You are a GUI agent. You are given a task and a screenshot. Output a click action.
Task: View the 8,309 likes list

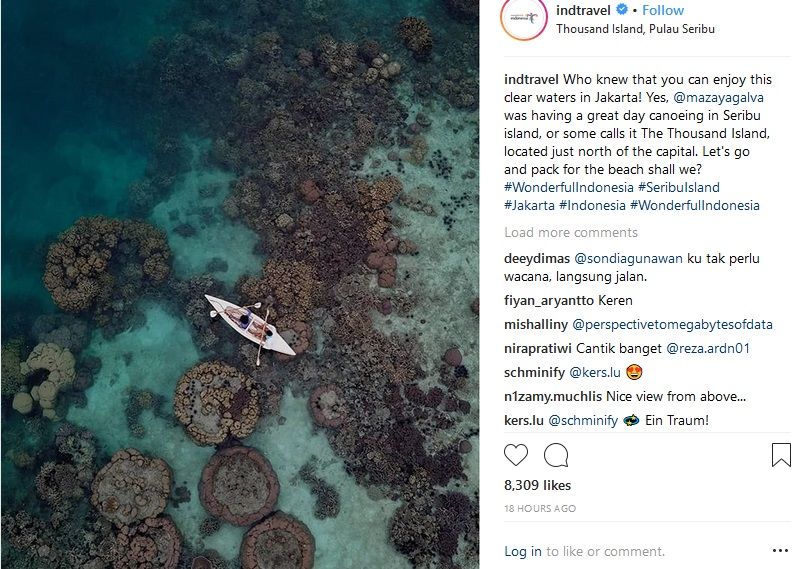pyautogui.click(x=538, y=486)
